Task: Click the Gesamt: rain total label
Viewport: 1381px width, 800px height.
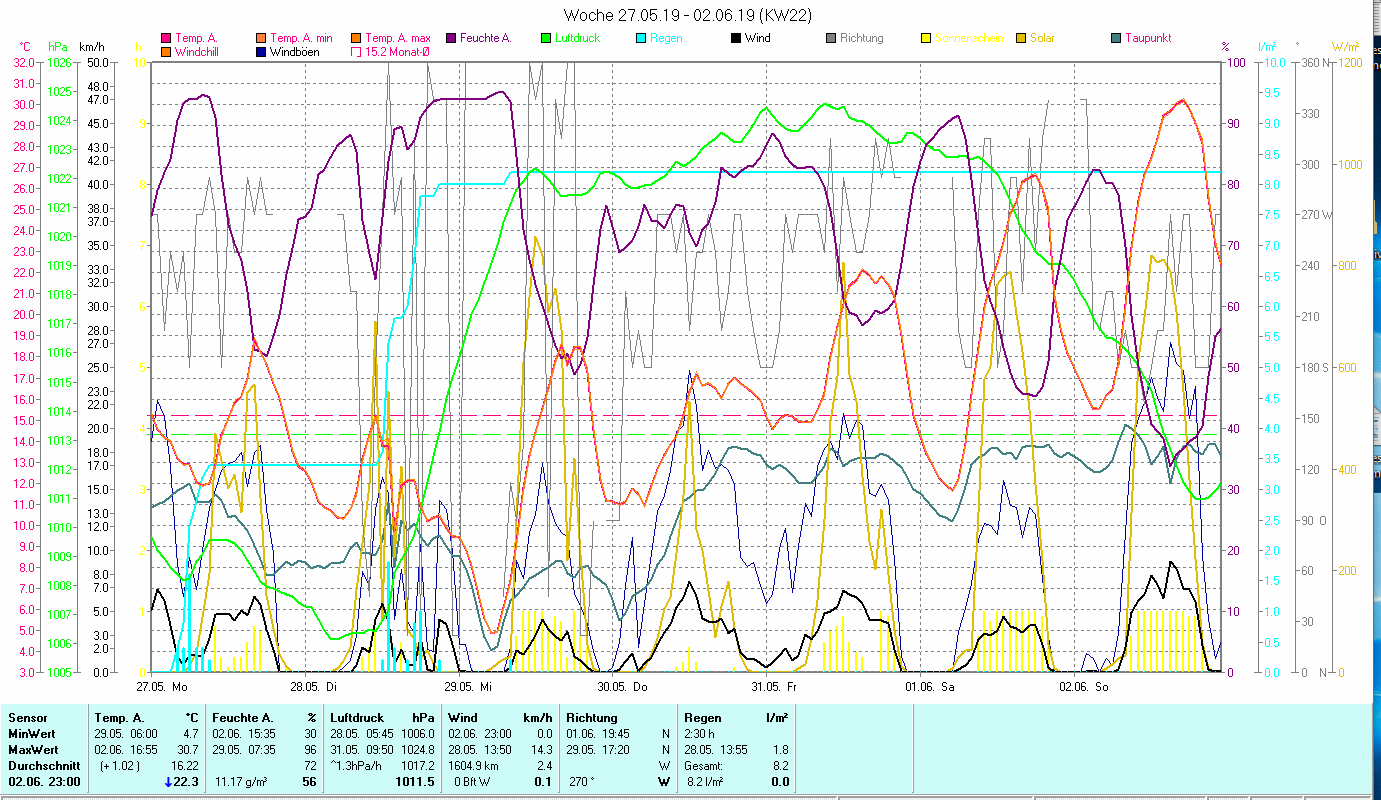Action: (x=704, y=766)
